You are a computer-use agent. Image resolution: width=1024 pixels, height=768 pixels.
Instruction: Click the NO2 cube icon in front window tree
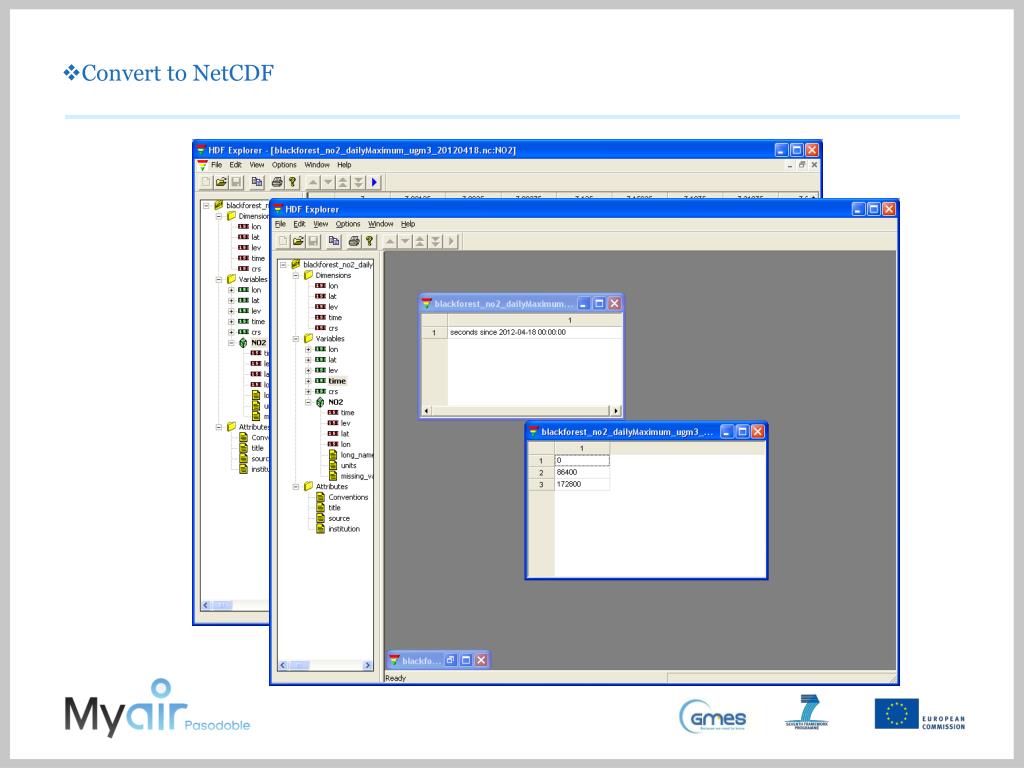point(320,402)
